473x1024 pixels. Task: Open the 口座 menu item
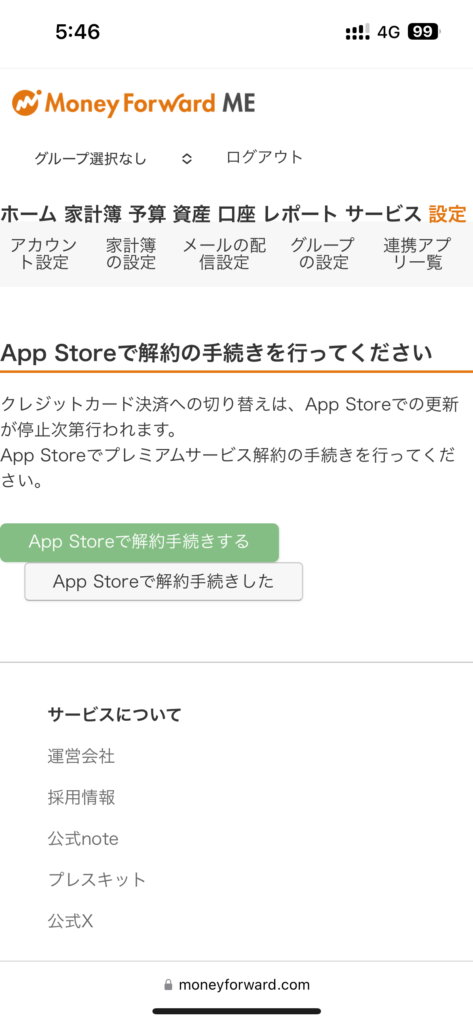[x=237, y=214]
